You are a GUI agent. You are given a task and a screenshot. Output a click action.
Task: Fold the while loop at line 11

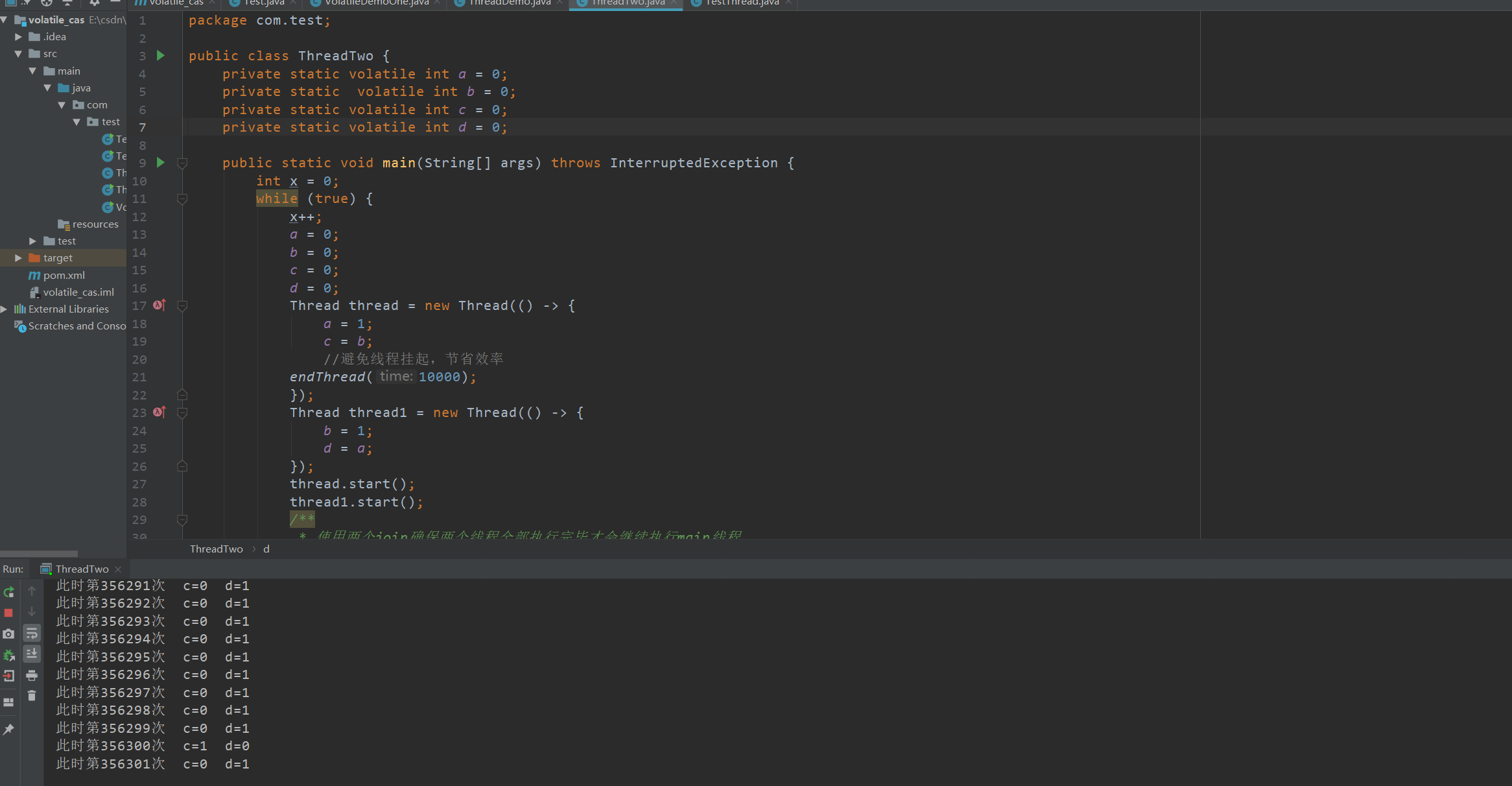(x=182, y=199)
